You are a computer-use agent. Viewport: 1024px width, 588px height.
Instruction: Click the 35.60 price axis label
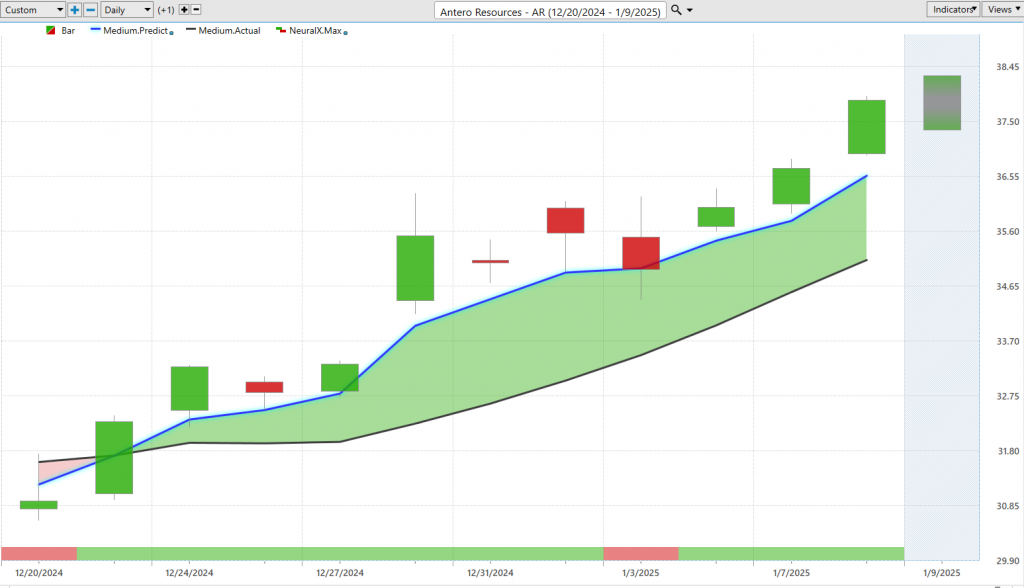(x=1007, y=231)
